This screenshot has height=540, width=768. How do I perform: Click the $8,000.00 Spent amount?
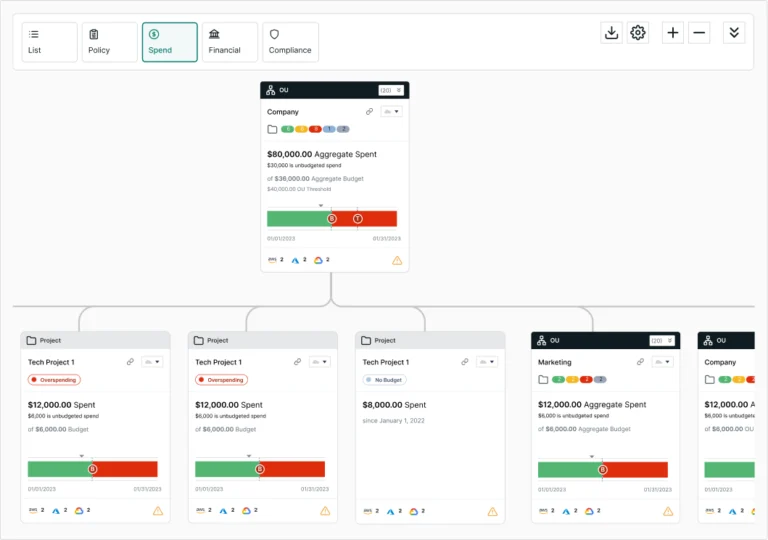394,405
